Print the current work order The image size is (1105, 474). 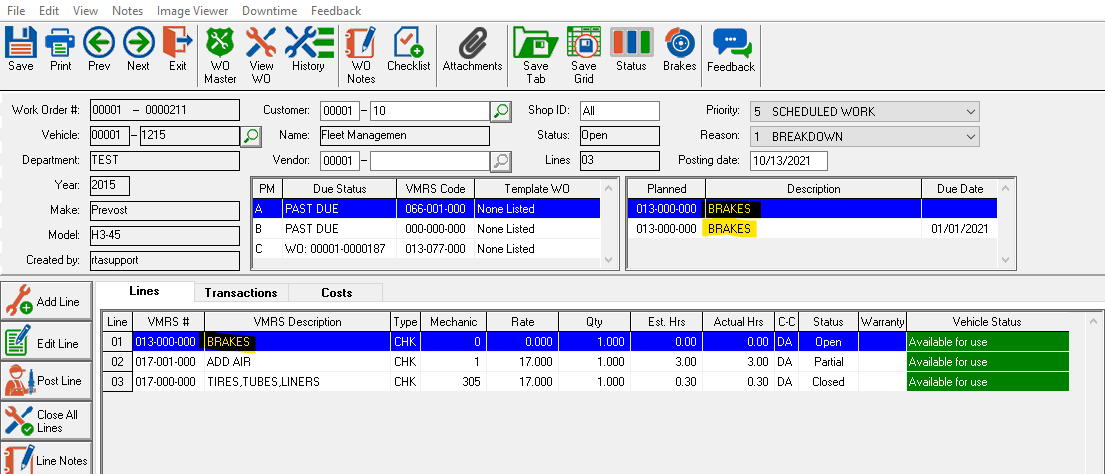60,49
